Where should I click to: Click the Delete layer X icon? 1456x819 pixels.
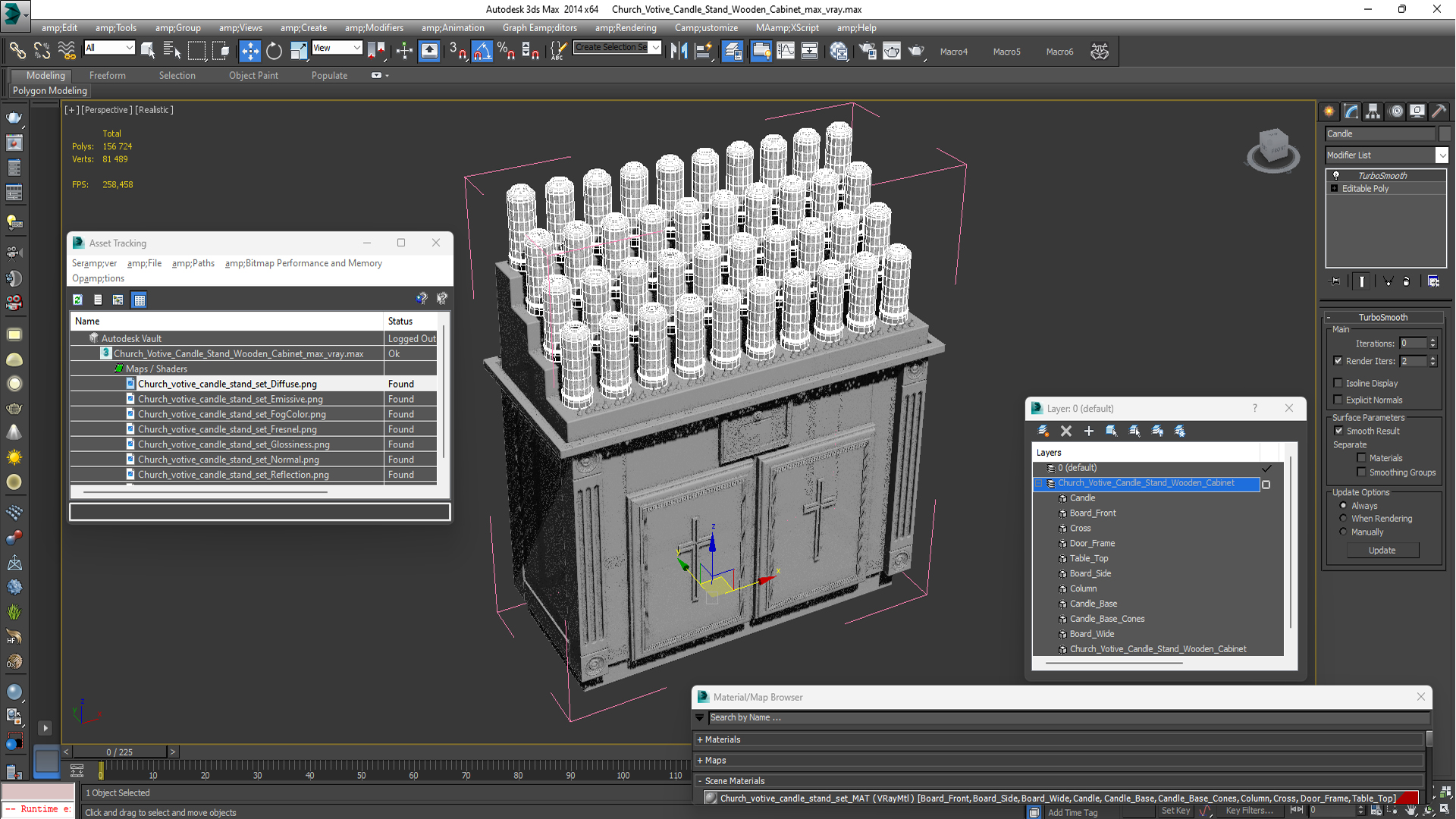tap(1066, 431)
